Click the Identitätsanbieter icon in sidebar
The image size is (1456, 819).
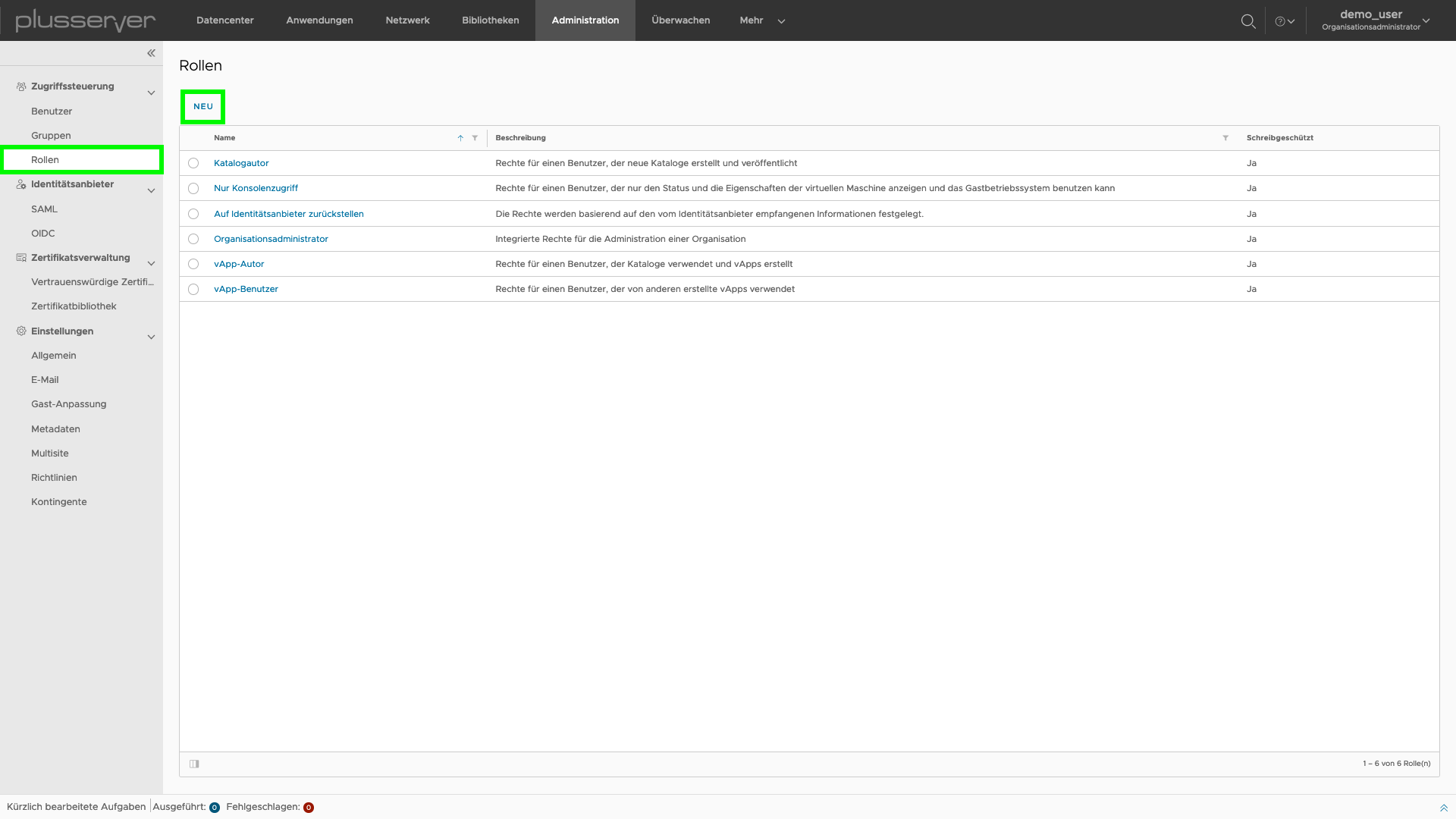[21, 184]
